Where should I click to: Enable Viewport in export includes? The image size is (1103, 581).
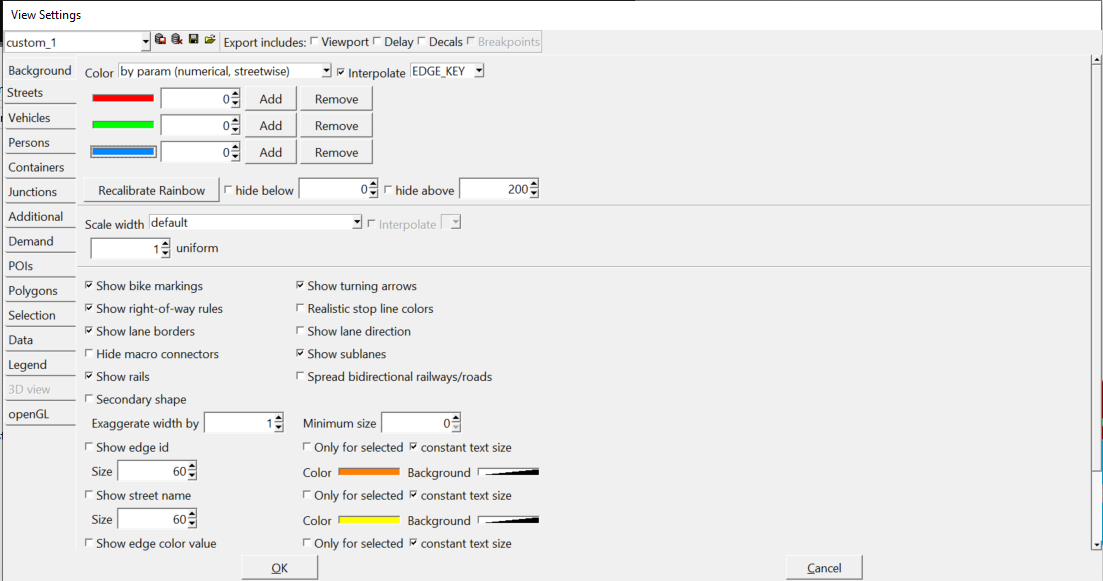tap(314, 41)
